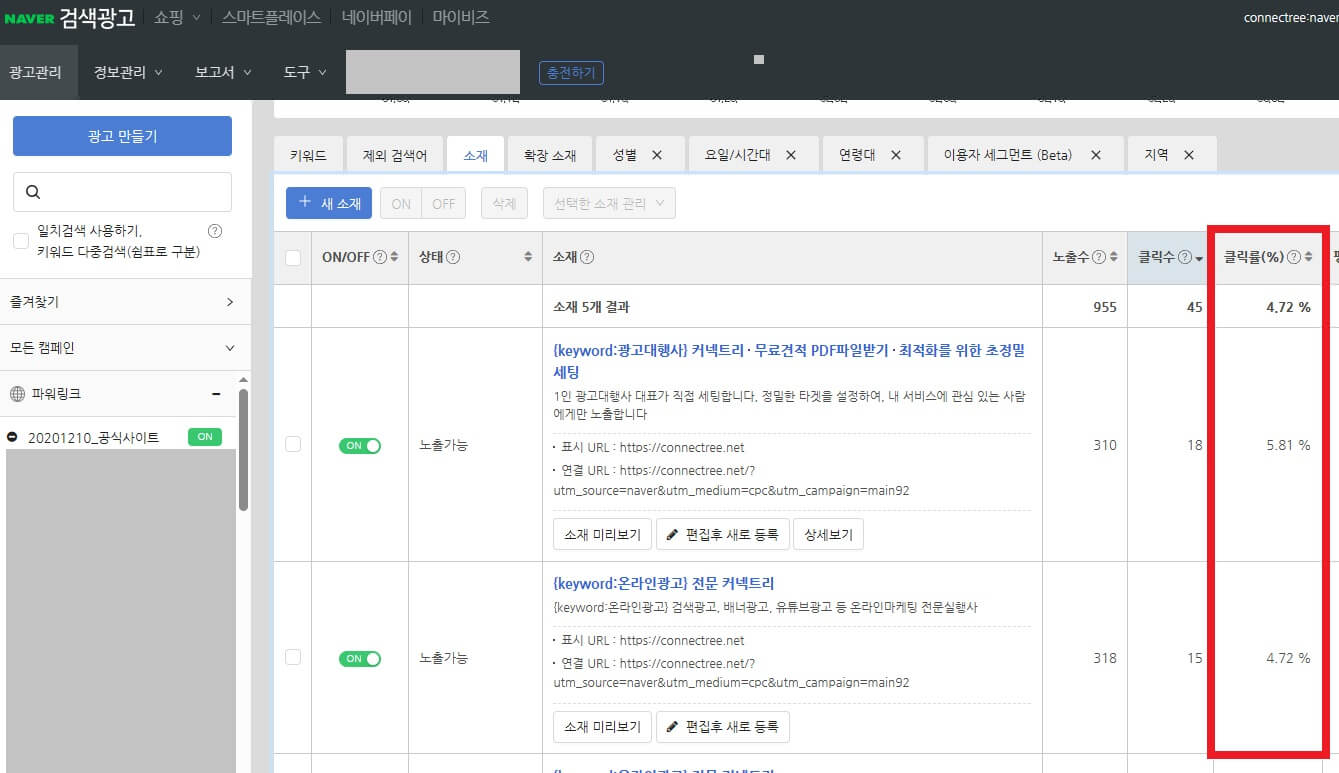
Task: Click the globe icon beside 파워링크
Action: 17,394
